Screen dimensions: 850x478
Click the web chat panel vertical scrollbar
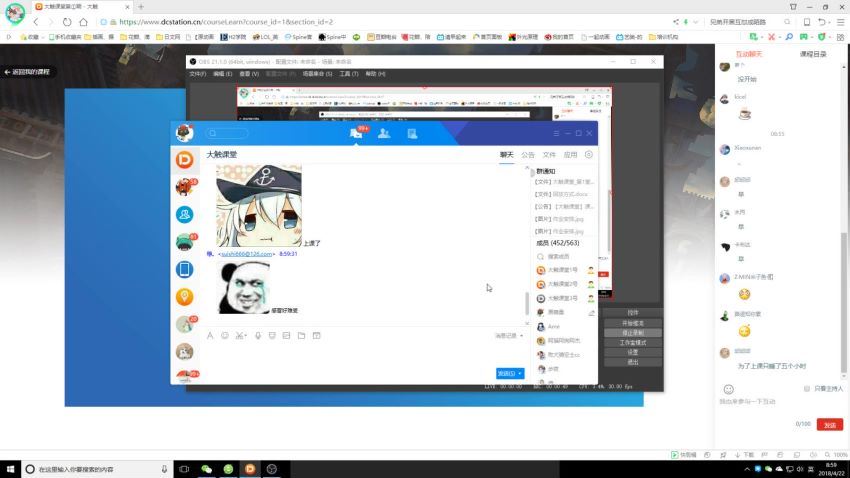point(843,302)
